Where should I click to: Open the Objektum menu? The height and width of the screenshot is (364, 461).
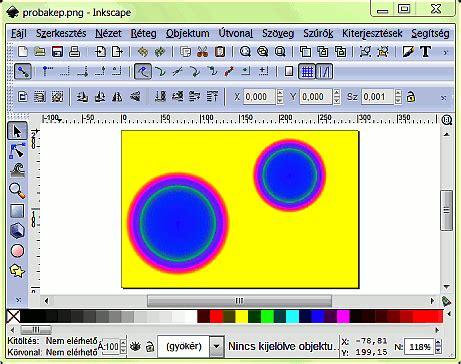click(187, 33)
